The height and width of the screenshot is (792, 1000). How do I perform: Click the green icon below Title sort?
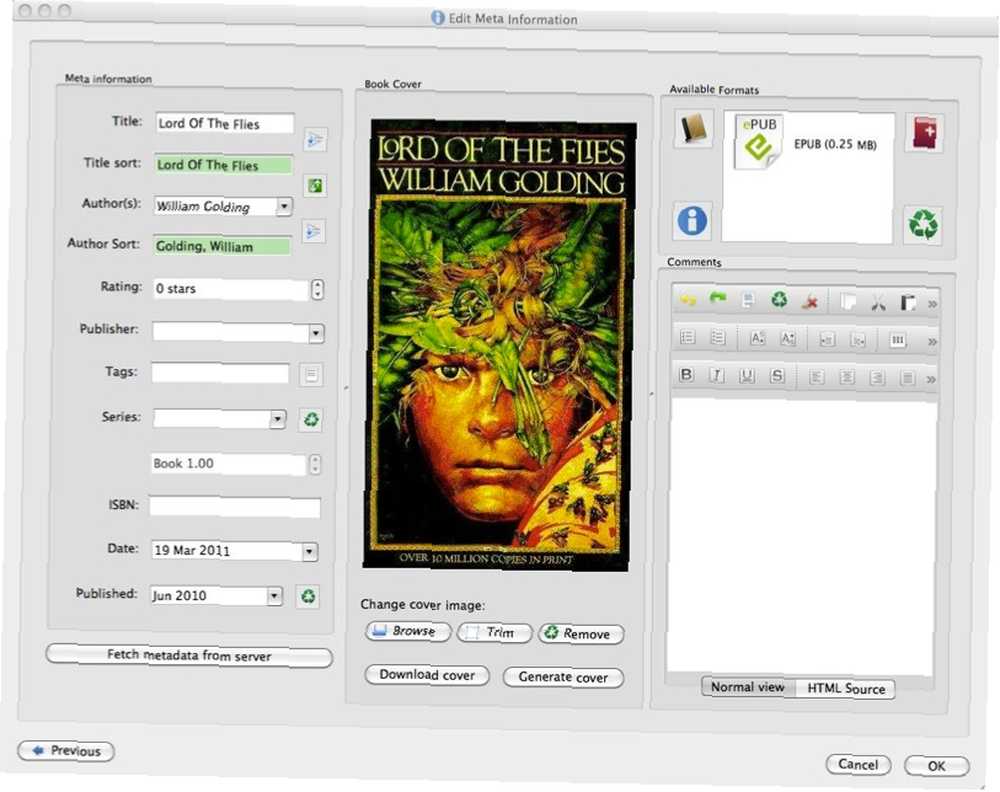point(314,186)
